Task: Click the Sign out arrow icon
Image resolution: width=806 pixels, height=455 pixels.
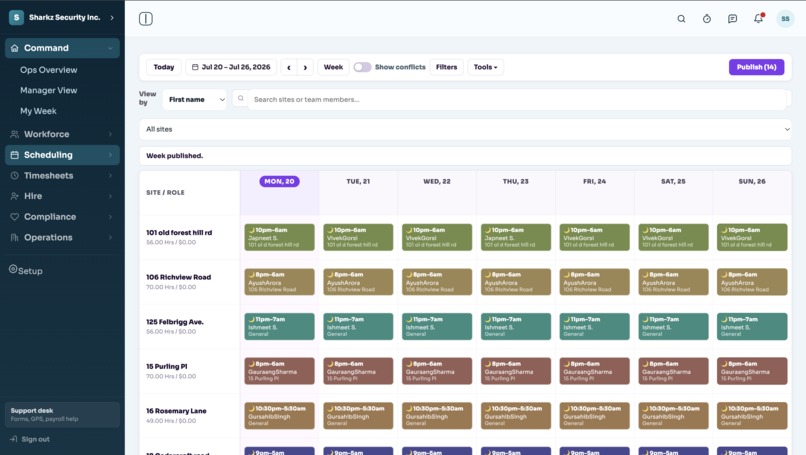Action: (13, 439)
